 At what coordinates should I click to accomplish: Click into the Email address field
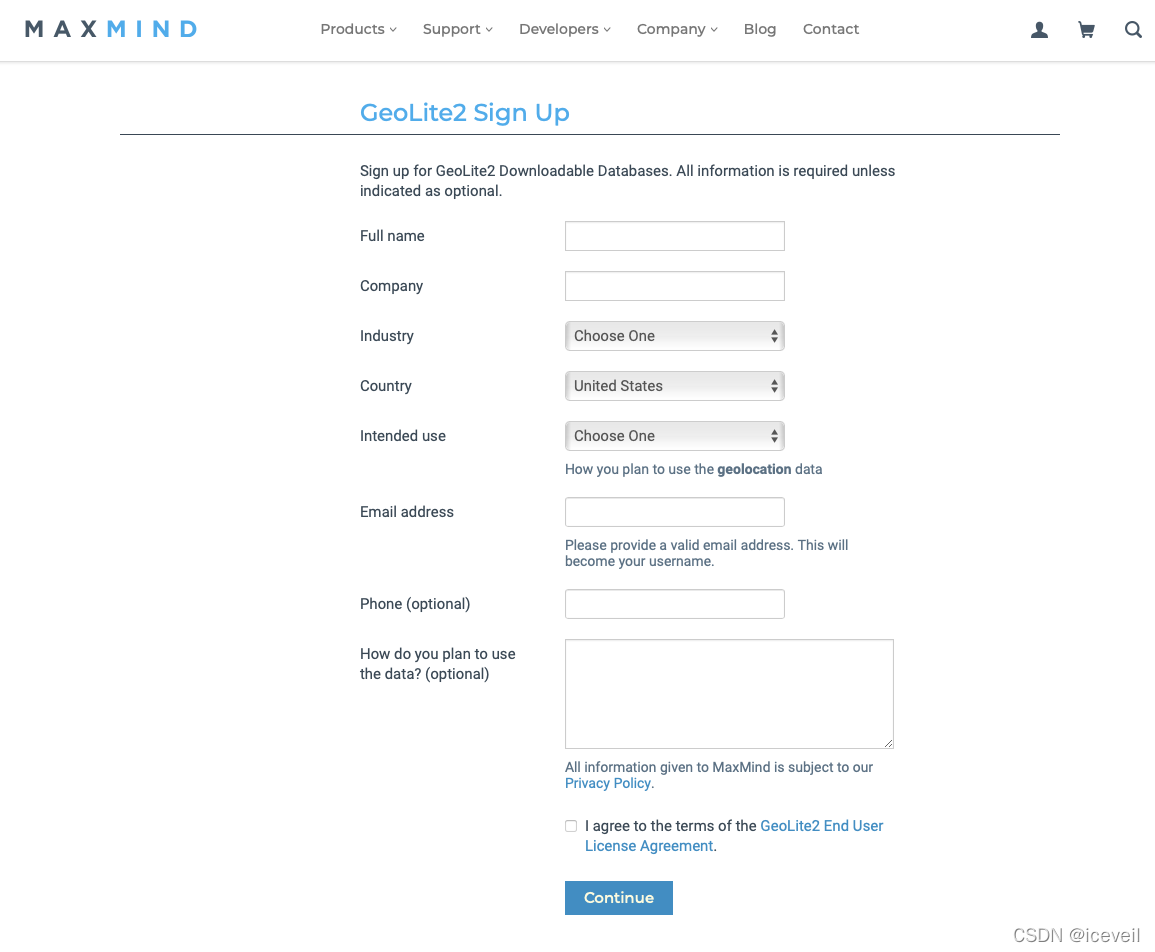674,512
